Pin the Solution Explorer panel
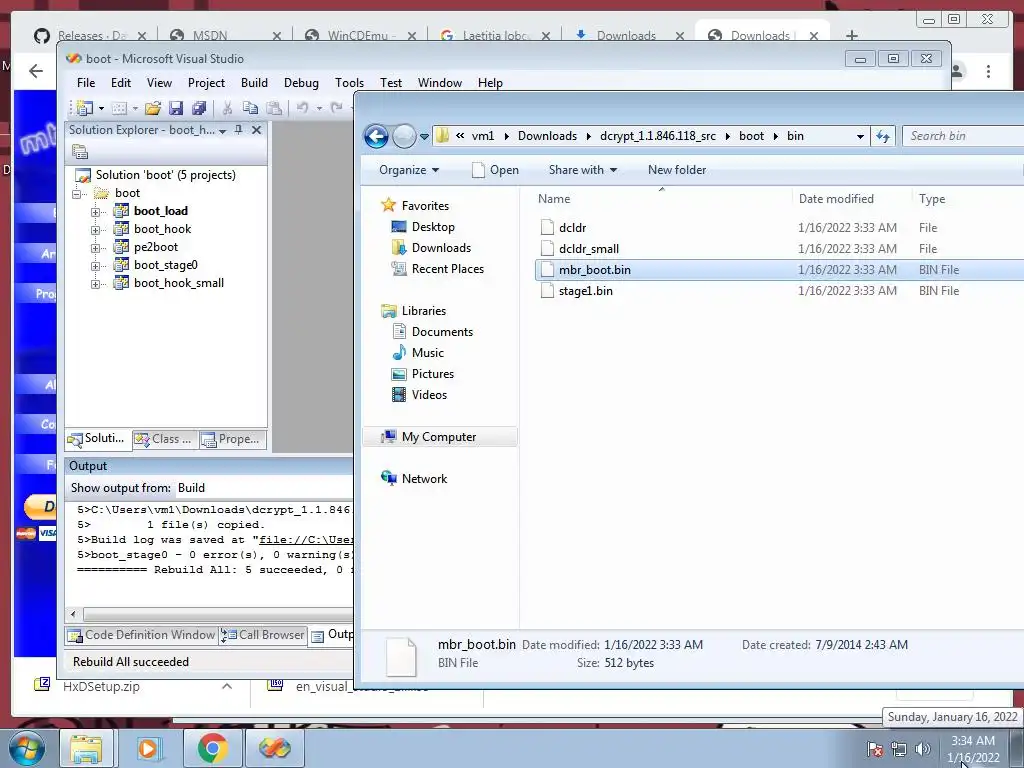The image size is (1024, 768). coord(238,130)
